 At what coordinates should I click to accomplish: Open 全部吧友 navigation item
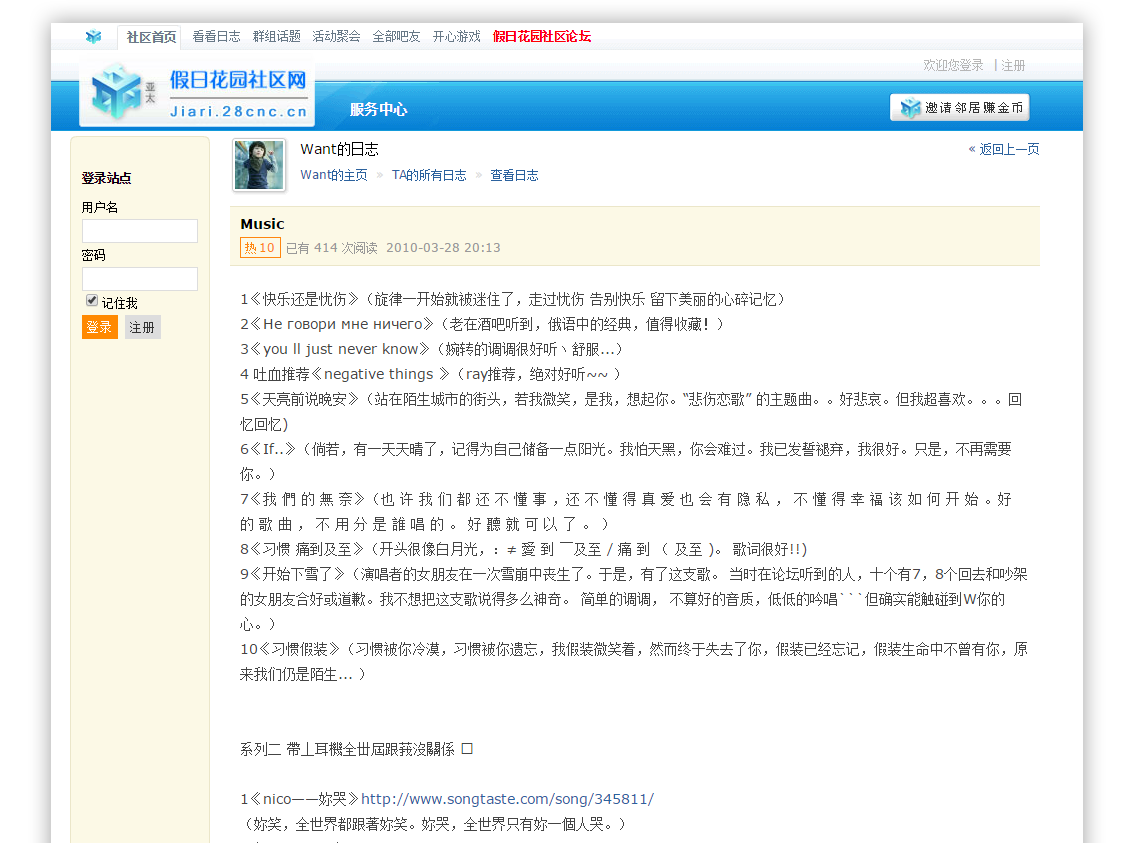[396, 36]
